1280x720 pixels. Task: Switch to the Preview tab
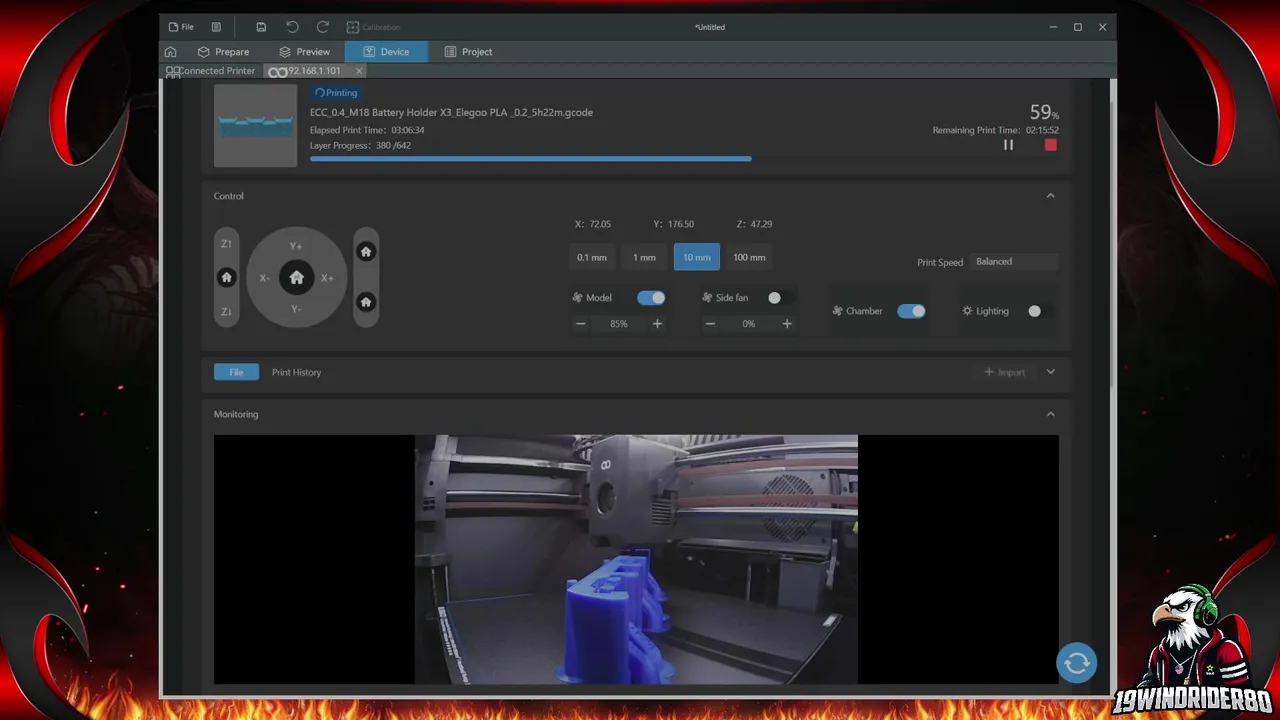click(304, 52)
